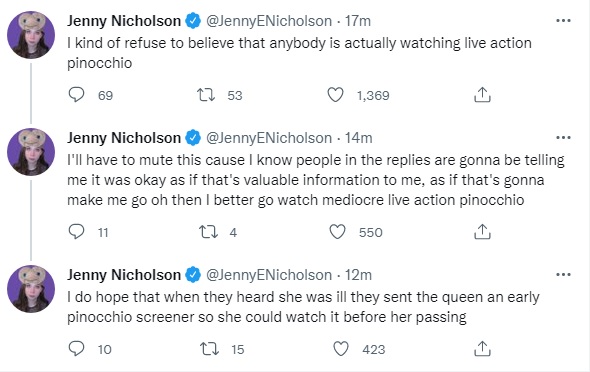Like the tweet with 423 likes

coord(341,349)
